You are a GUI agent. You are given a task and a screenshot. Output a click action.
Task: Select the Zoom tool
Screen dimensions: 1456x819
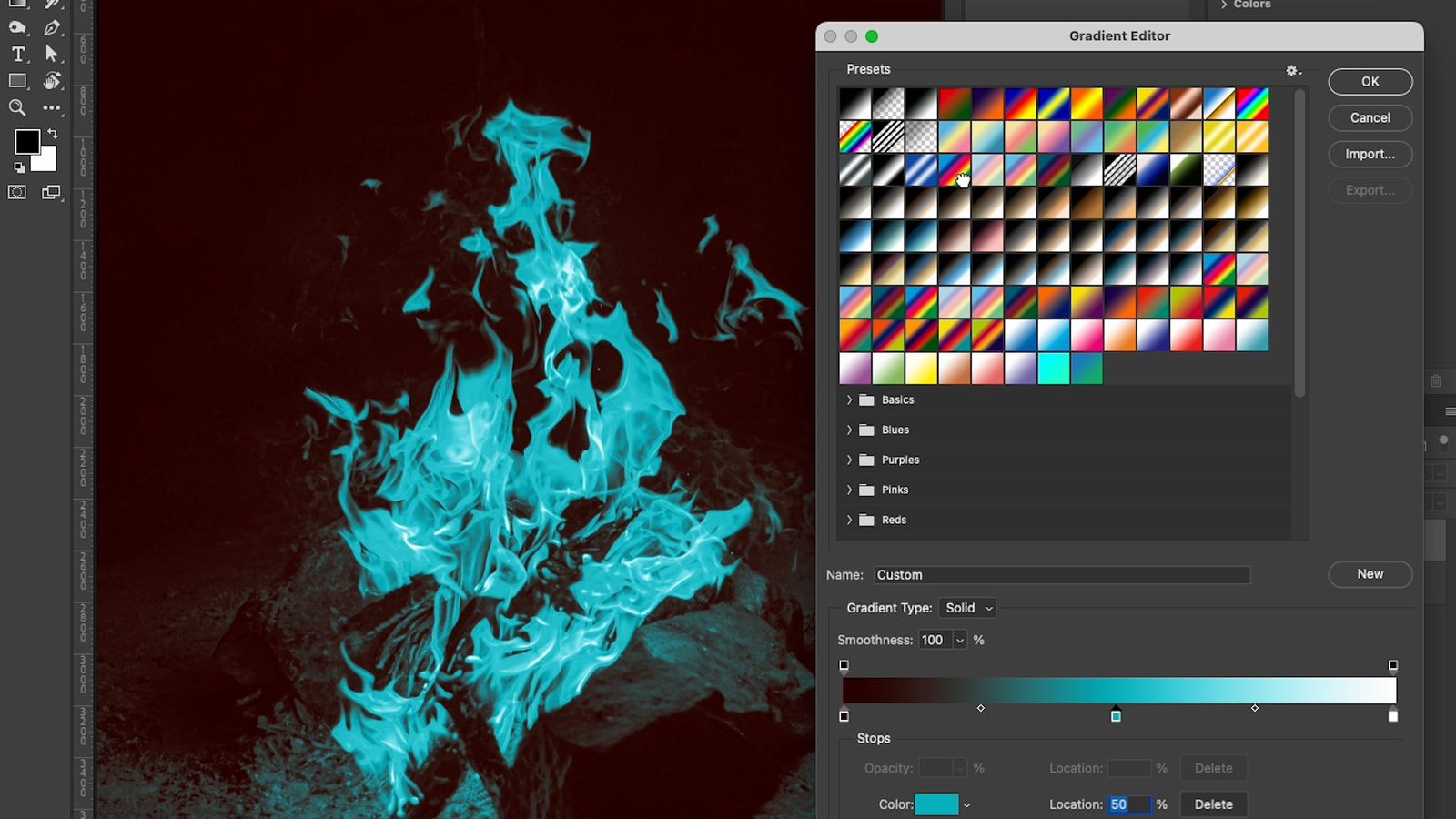tap(17, 108)
